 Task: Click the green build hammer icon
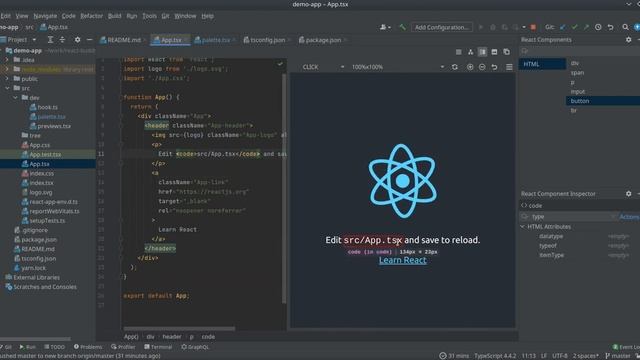point(402,27)
